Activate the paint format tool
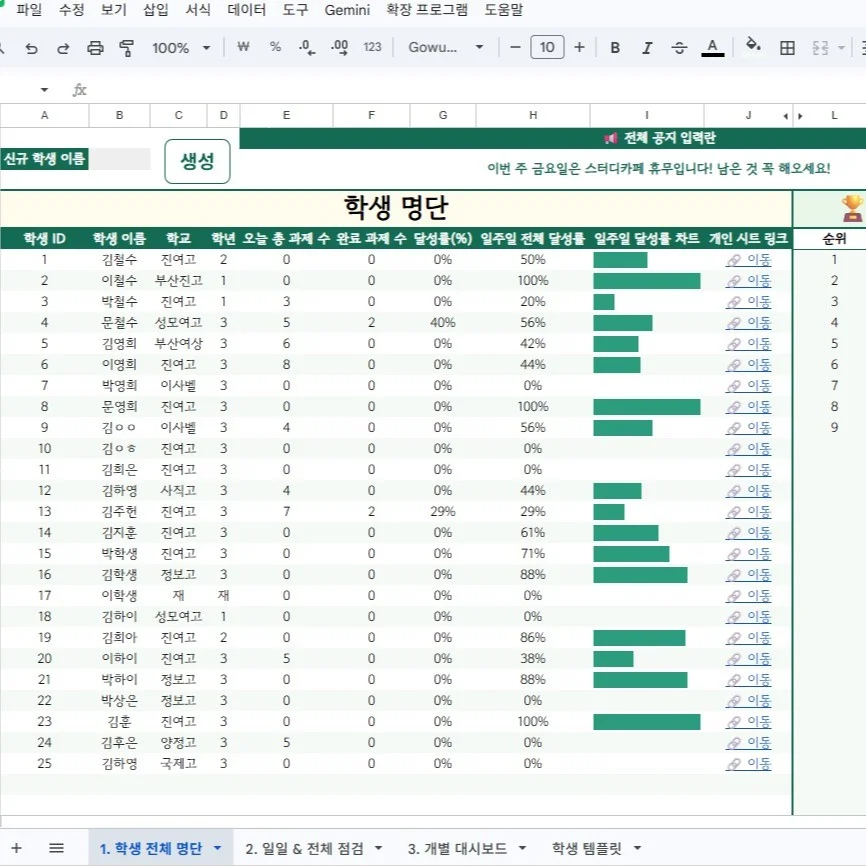The width and height of the screenshot is (866, 866). [126, 48]
